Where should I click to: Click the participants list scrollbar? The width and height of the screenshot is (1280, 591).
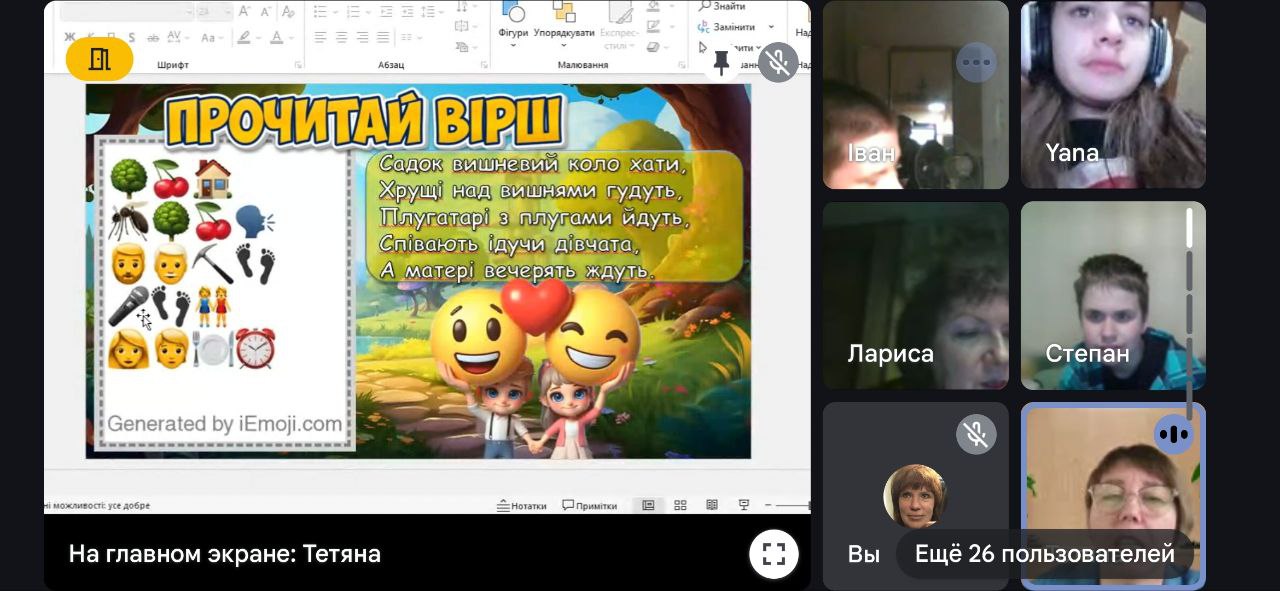coord(1189,300)
